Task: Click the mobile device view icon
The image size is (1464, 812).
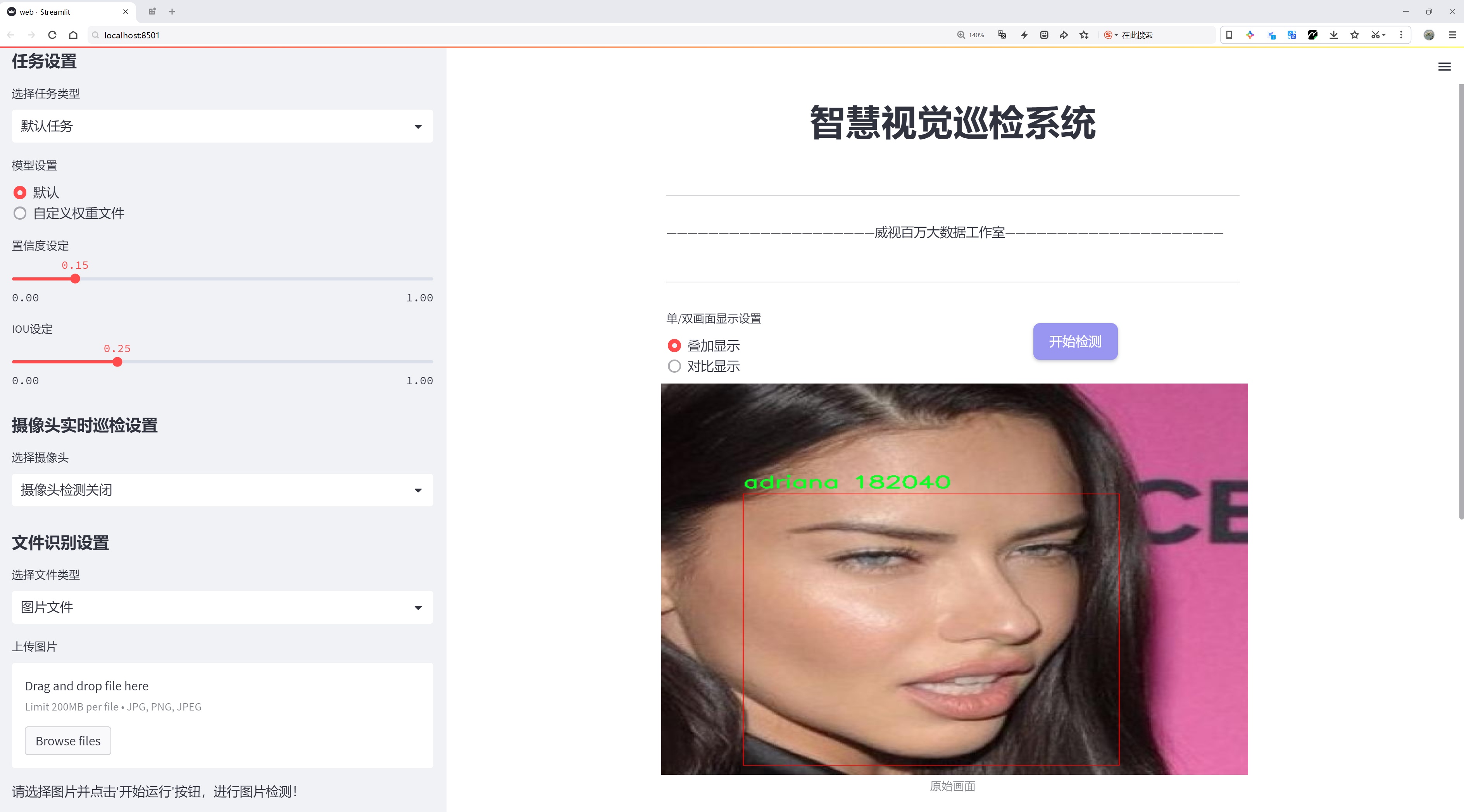Action: pyautogui.click(x=1229, y=35)
